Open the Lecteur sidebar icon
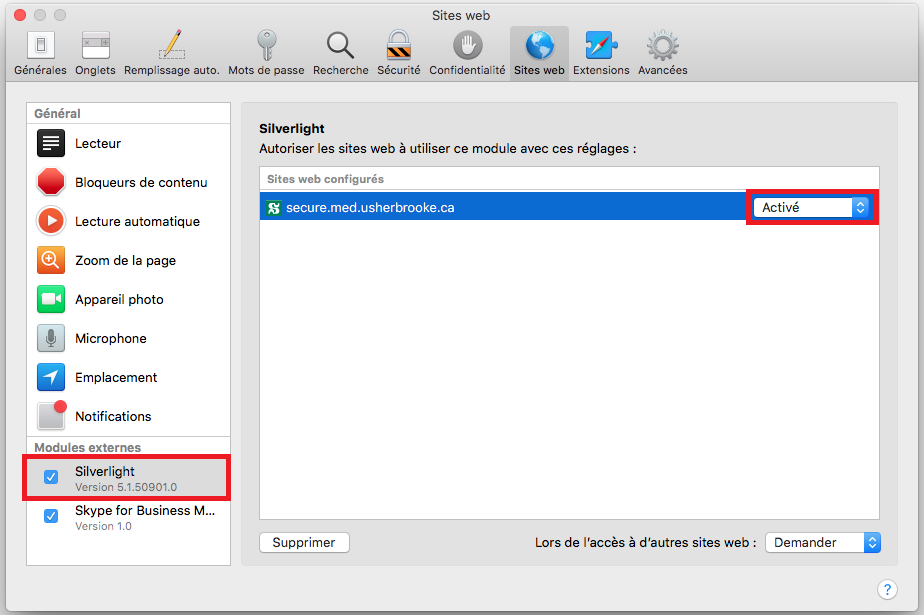 click(x=51, y=144)
